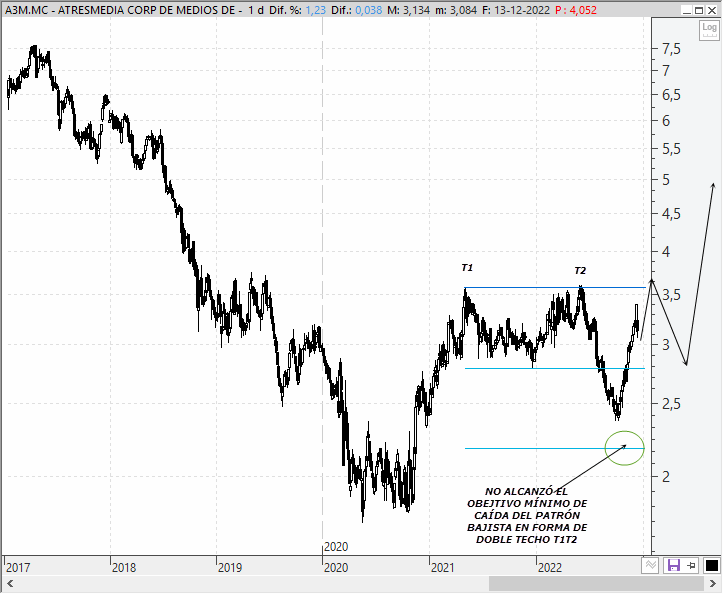The image size is (723, 594).
Task: Click the 2019 label on time axis
Action: pyautogui.click(x=230, y=567)
